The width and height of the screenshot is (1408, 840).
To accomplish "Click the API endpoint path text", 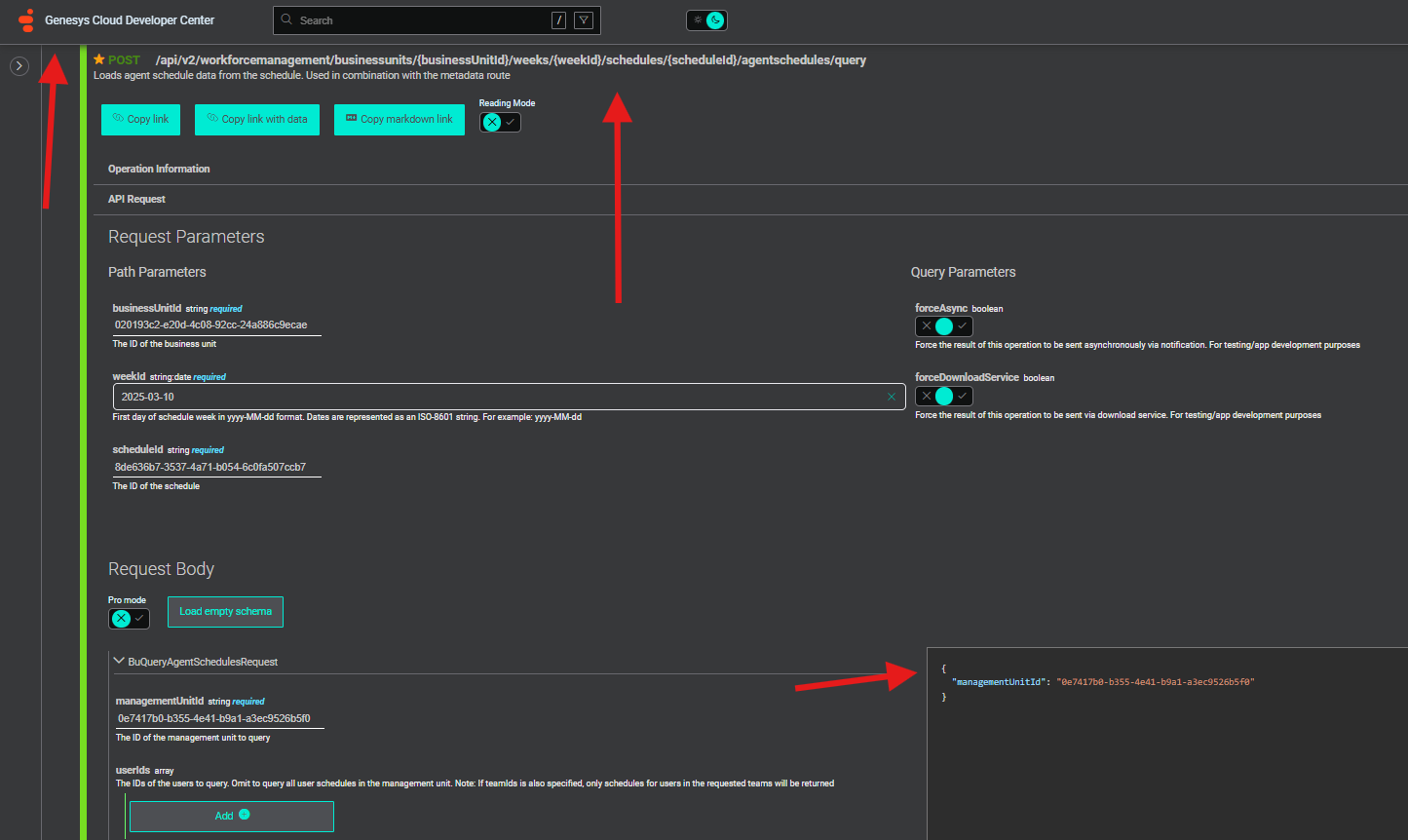I will coord(511,60).
